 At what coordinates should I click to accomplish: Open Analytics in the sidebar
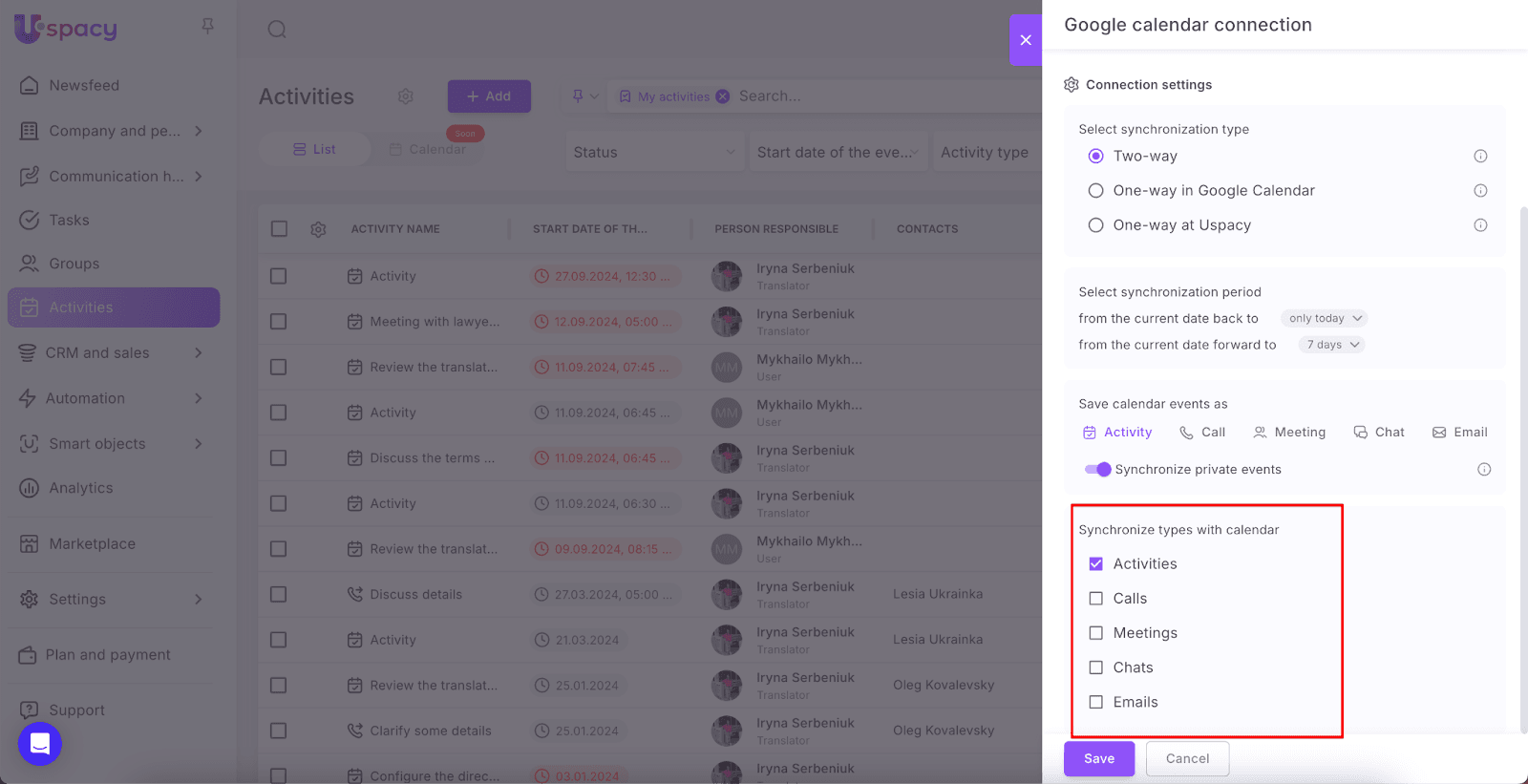click(81, 488)
